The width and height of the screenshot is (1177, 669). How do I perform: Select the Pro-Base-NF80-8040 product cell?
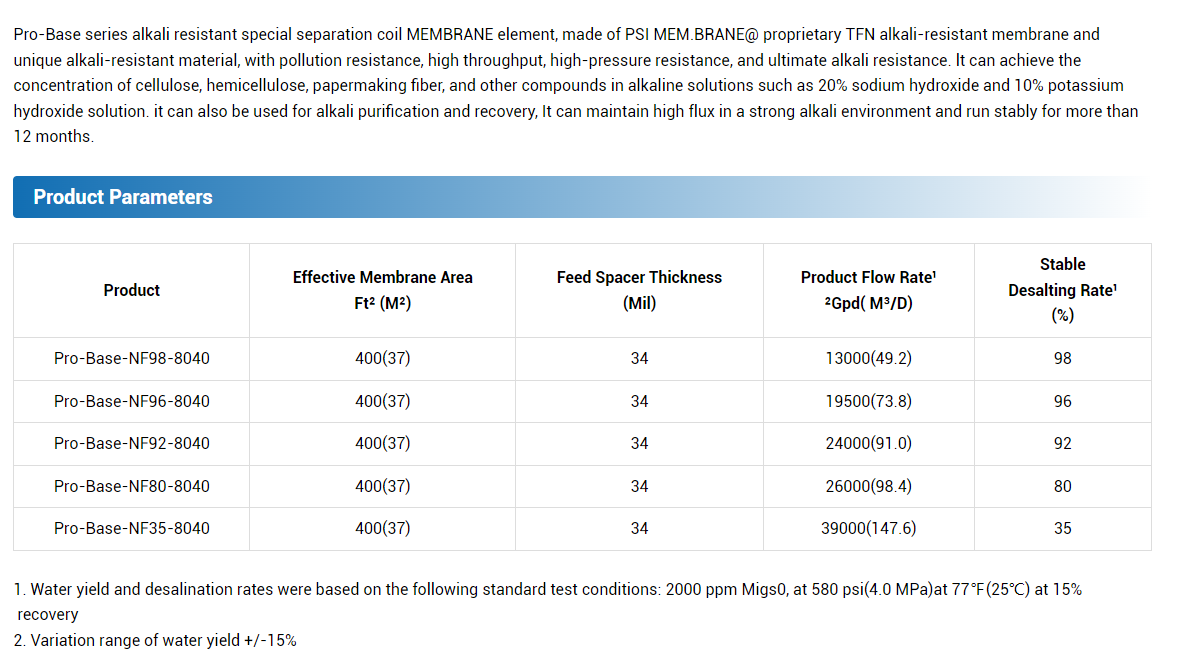point(131,487)
